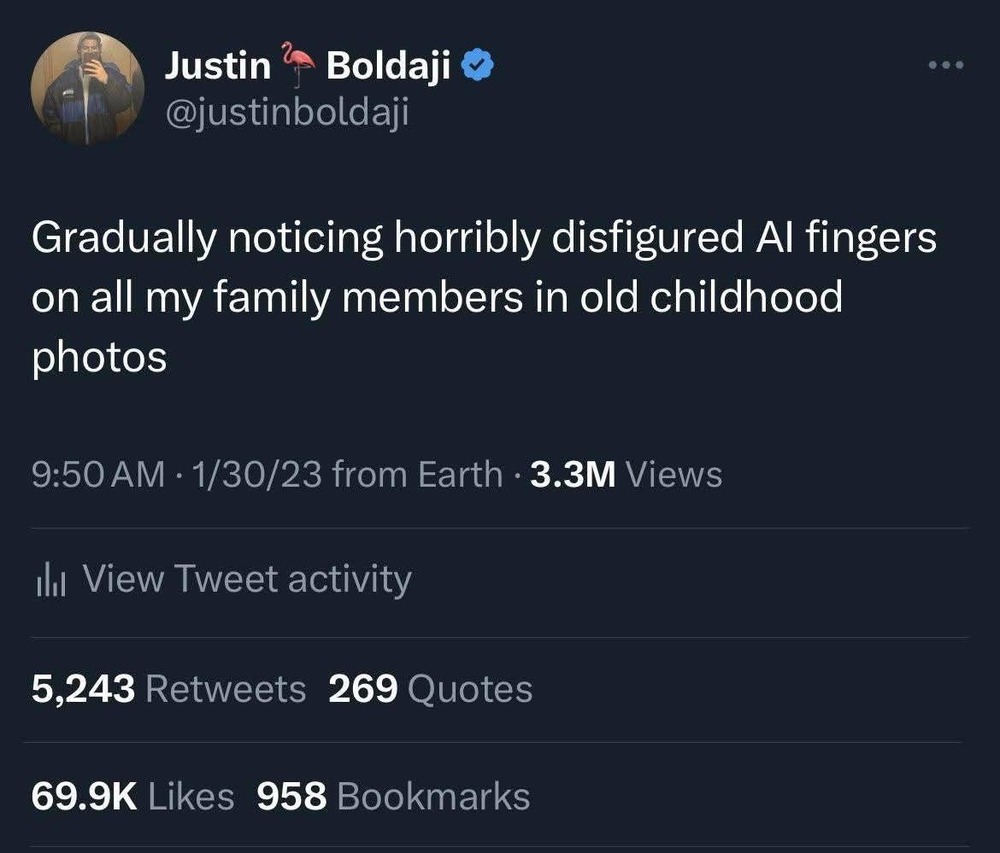
Task: View the 69.9K Likes list
Action: coord(133,796)
